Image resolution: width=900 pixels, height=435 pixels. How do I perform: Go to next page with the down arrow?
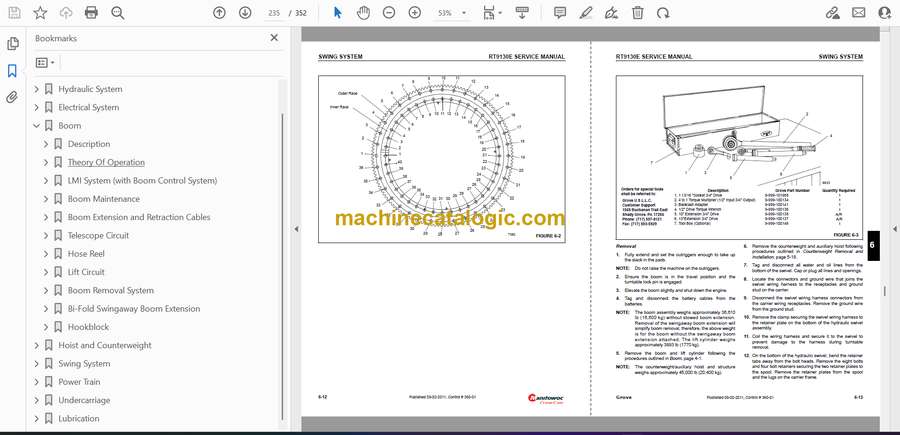245,13
